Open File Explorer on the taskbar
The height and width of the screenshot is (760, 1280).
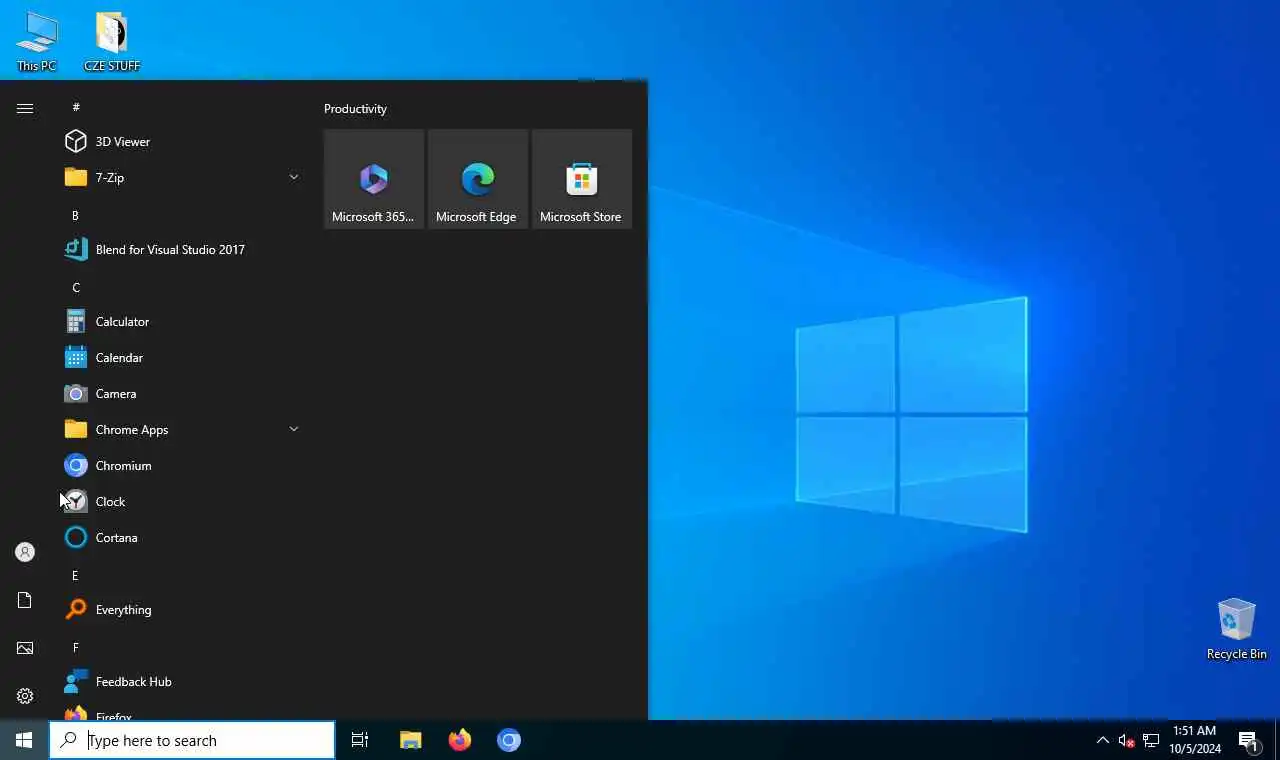pos(410,740)
